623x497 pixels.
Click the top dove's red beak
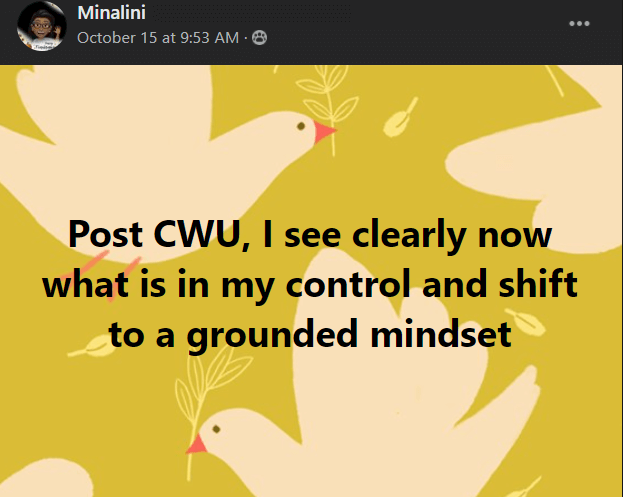point(323,132)
